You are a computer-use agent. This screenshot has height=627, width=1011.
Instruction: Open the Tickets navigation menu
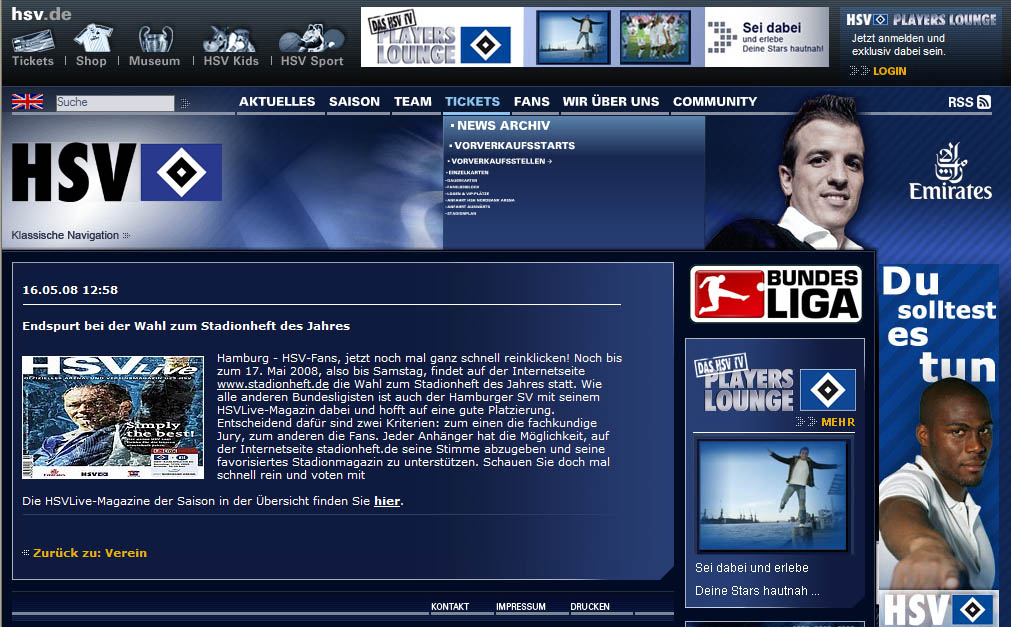472,101
